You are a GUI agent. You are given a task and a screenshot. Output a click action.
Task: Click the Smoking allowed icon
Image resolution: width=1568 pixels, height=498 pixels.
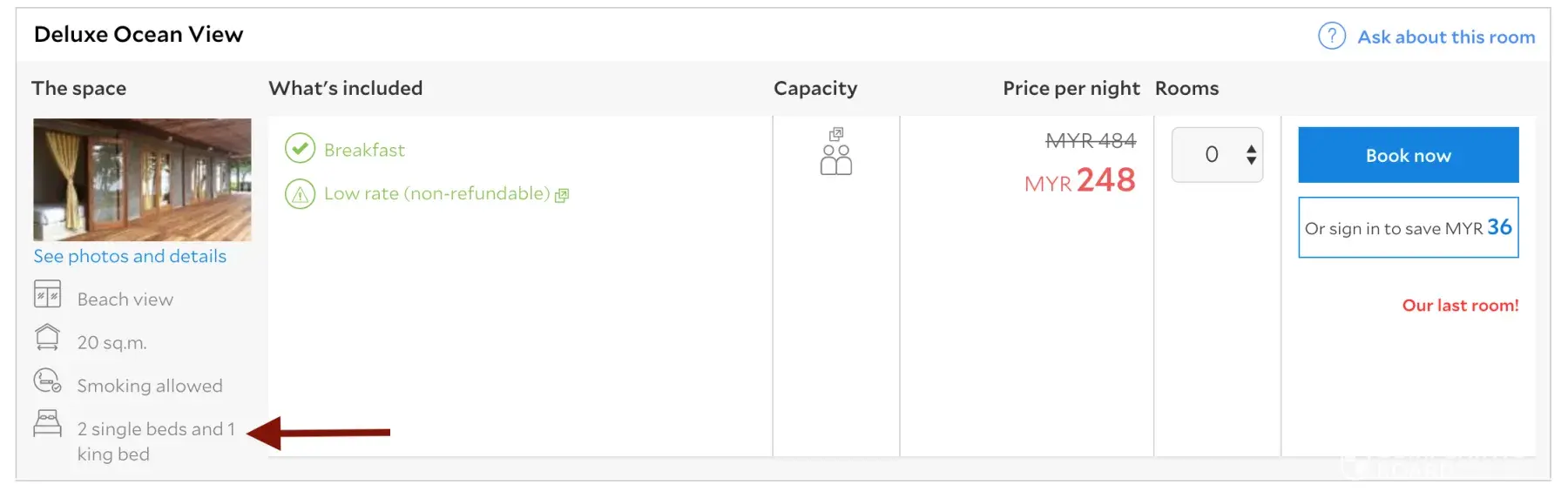(48, 380)
